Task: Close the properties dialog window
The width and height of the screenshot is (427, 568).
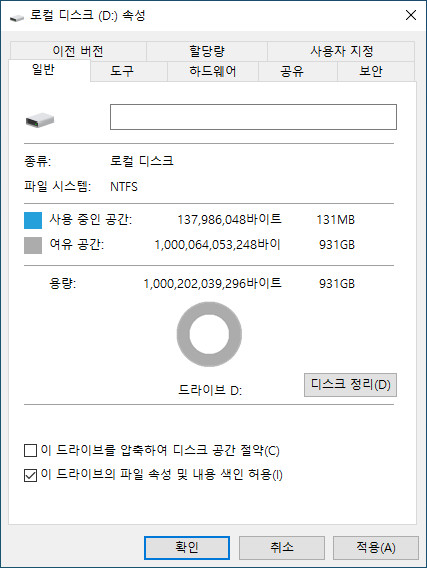Action: coord(411,15)
